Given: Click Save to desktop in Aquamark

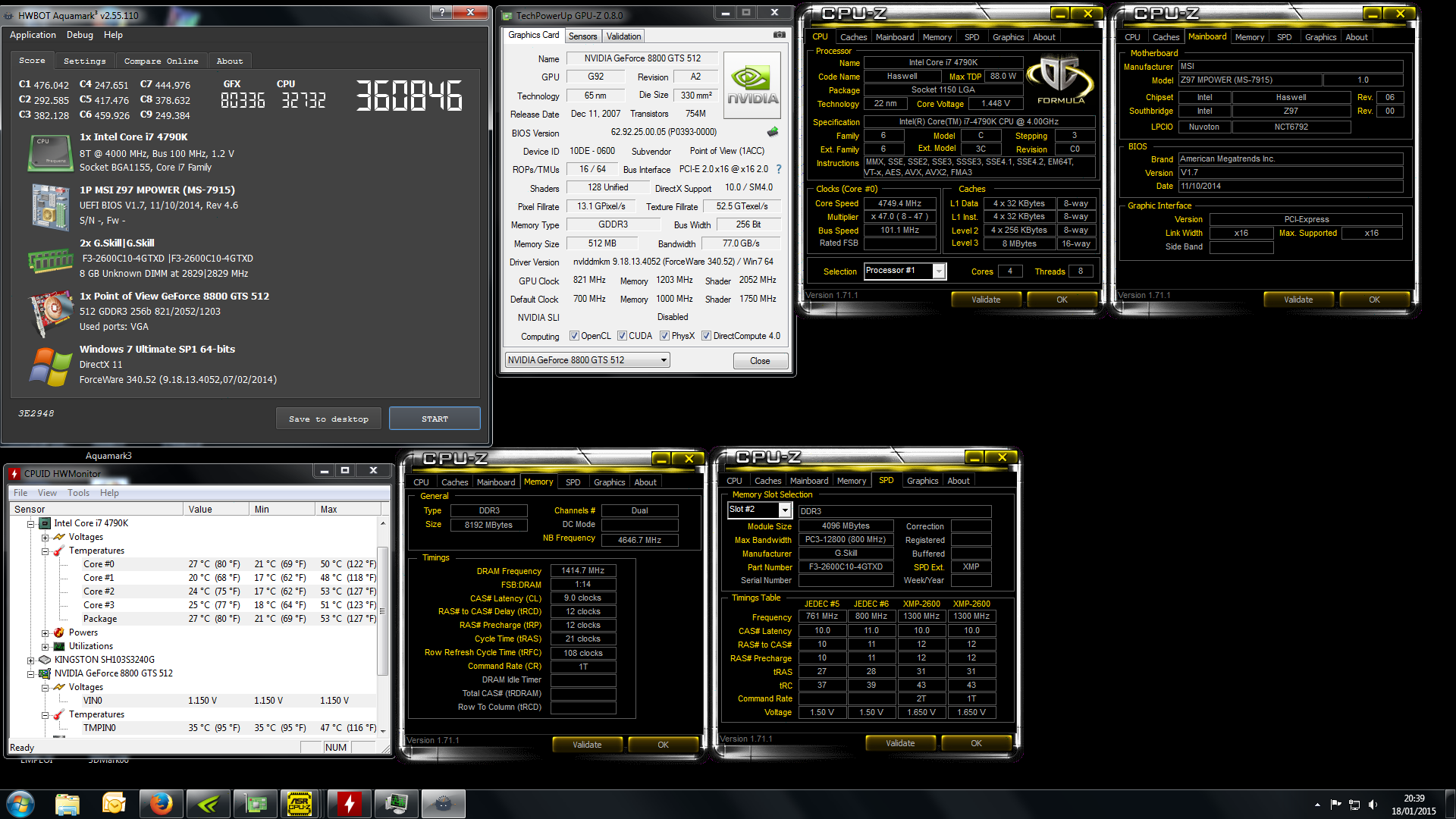Looking at the screenshot, I should coord(328,419).
